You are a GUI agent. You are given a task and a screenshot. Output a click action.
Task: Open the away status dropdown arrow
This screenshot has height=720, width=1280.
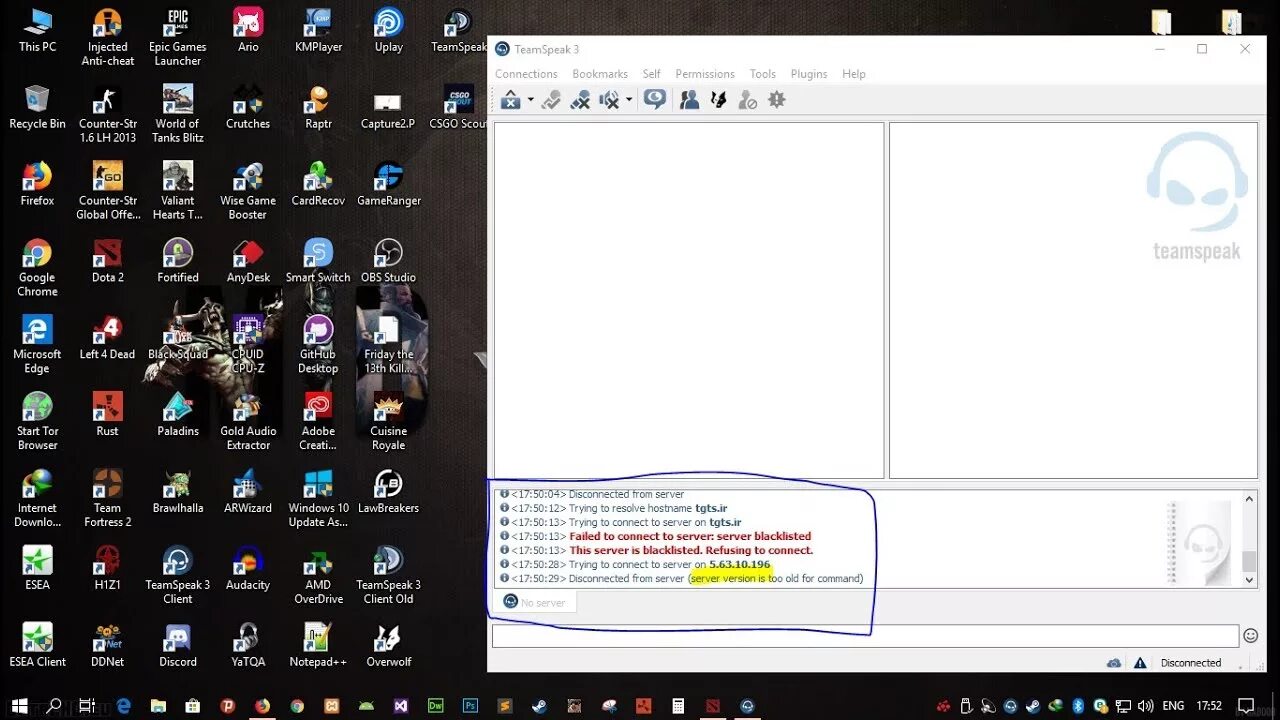tap(530, 100)
